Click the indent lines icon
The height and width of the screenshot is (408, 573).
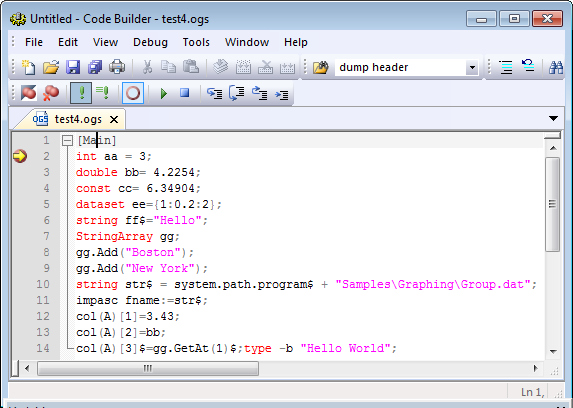(506, 67)
